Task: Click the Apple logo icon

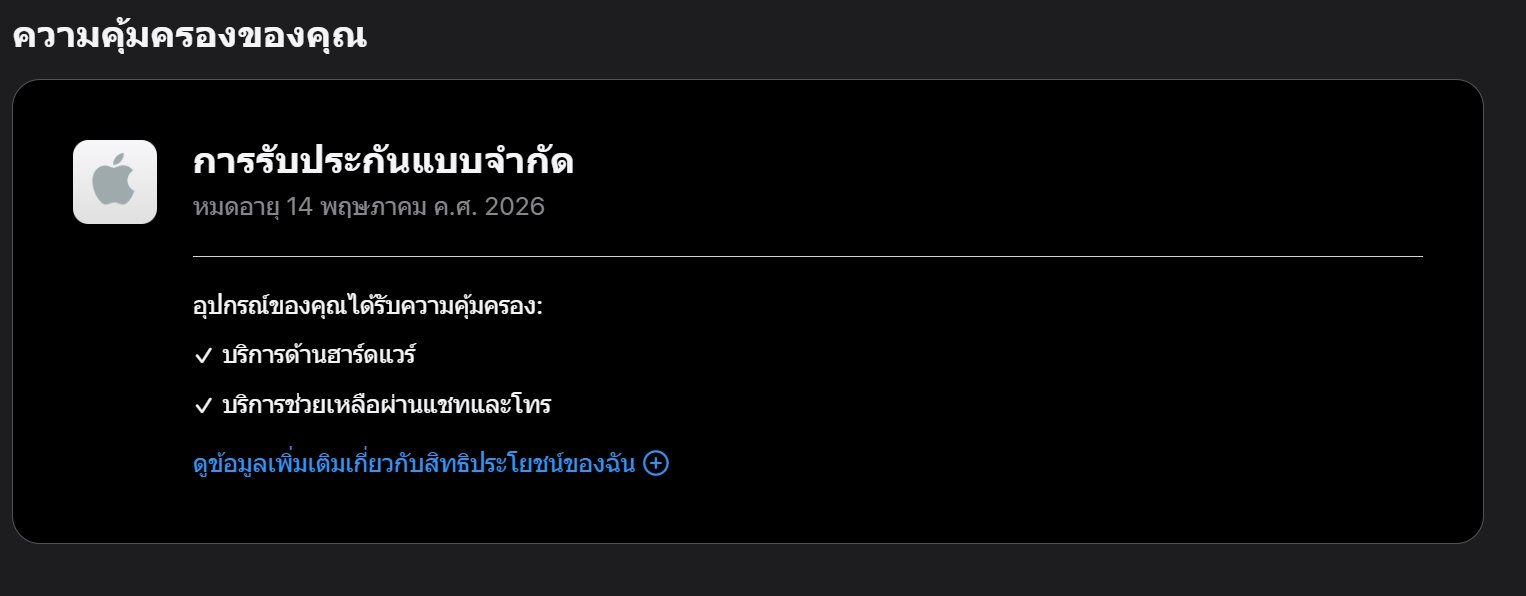Action: (115, 182)
